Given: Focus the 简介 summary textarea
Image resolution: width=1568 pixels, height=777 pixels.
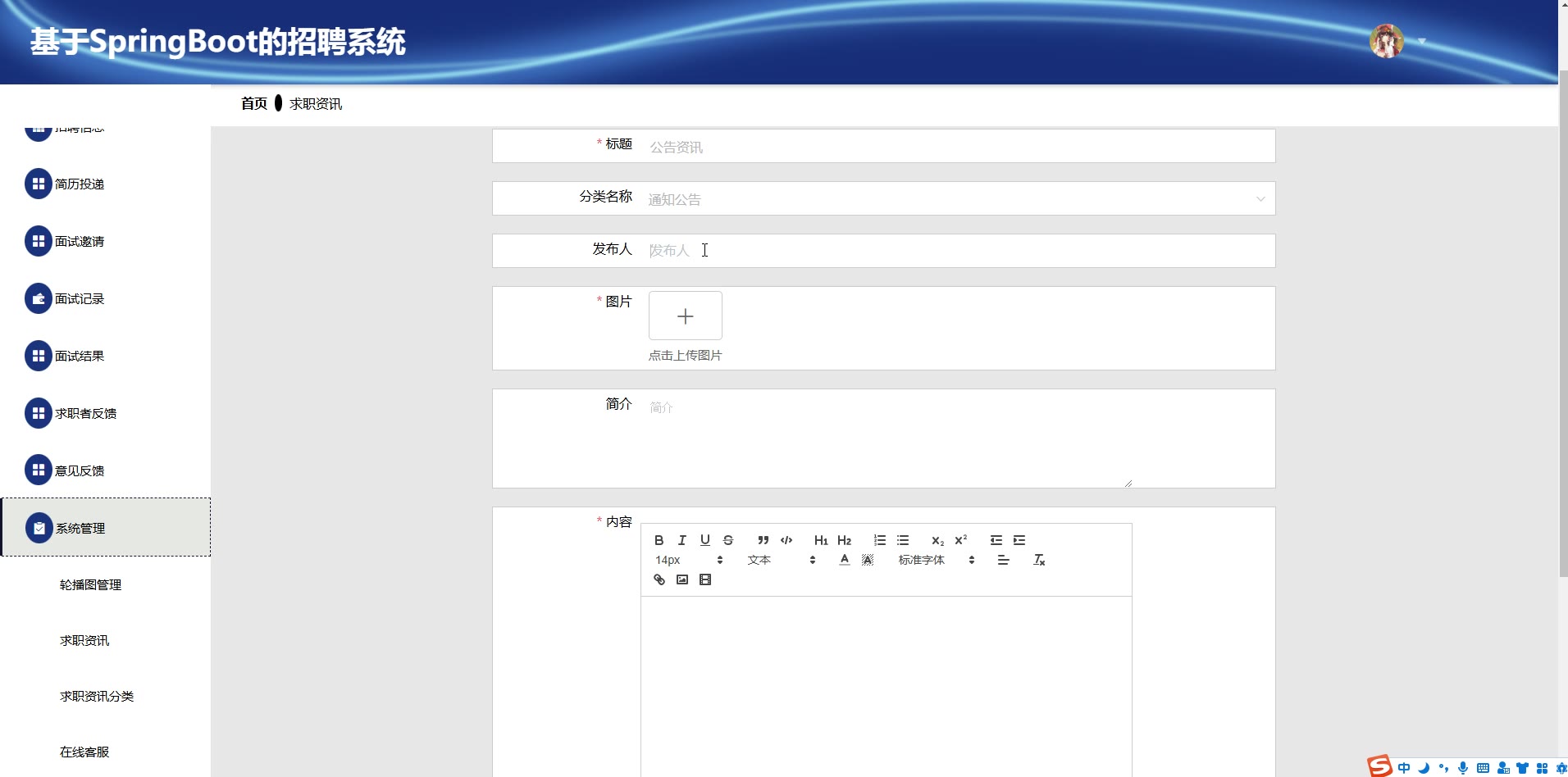Looking at the screenshot, I should pyautogui.click(x=888, y=438).
